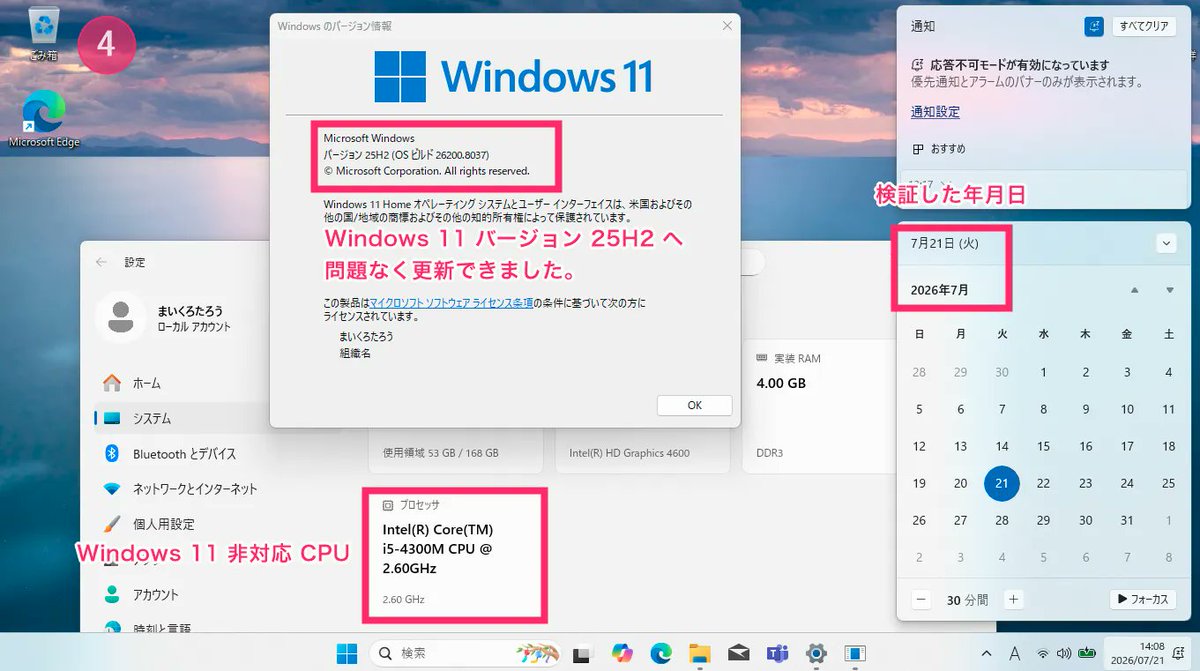Screen dimensions: 1200x671
Task: Click 2026年7月 month label
Action: point(939,290)
